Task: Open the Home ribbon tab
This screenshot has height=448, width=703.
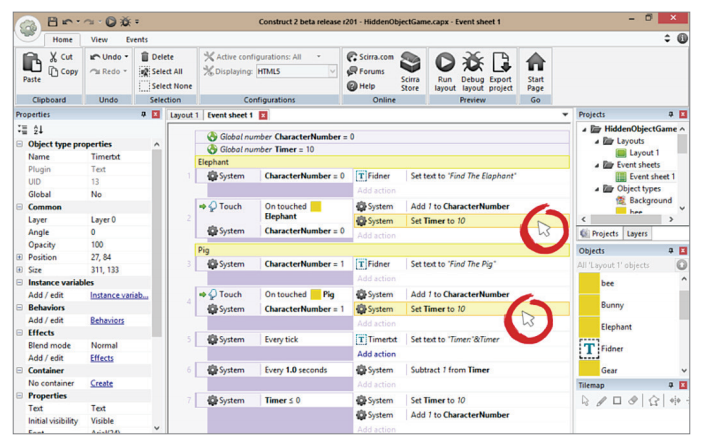Action: [62, 39]
